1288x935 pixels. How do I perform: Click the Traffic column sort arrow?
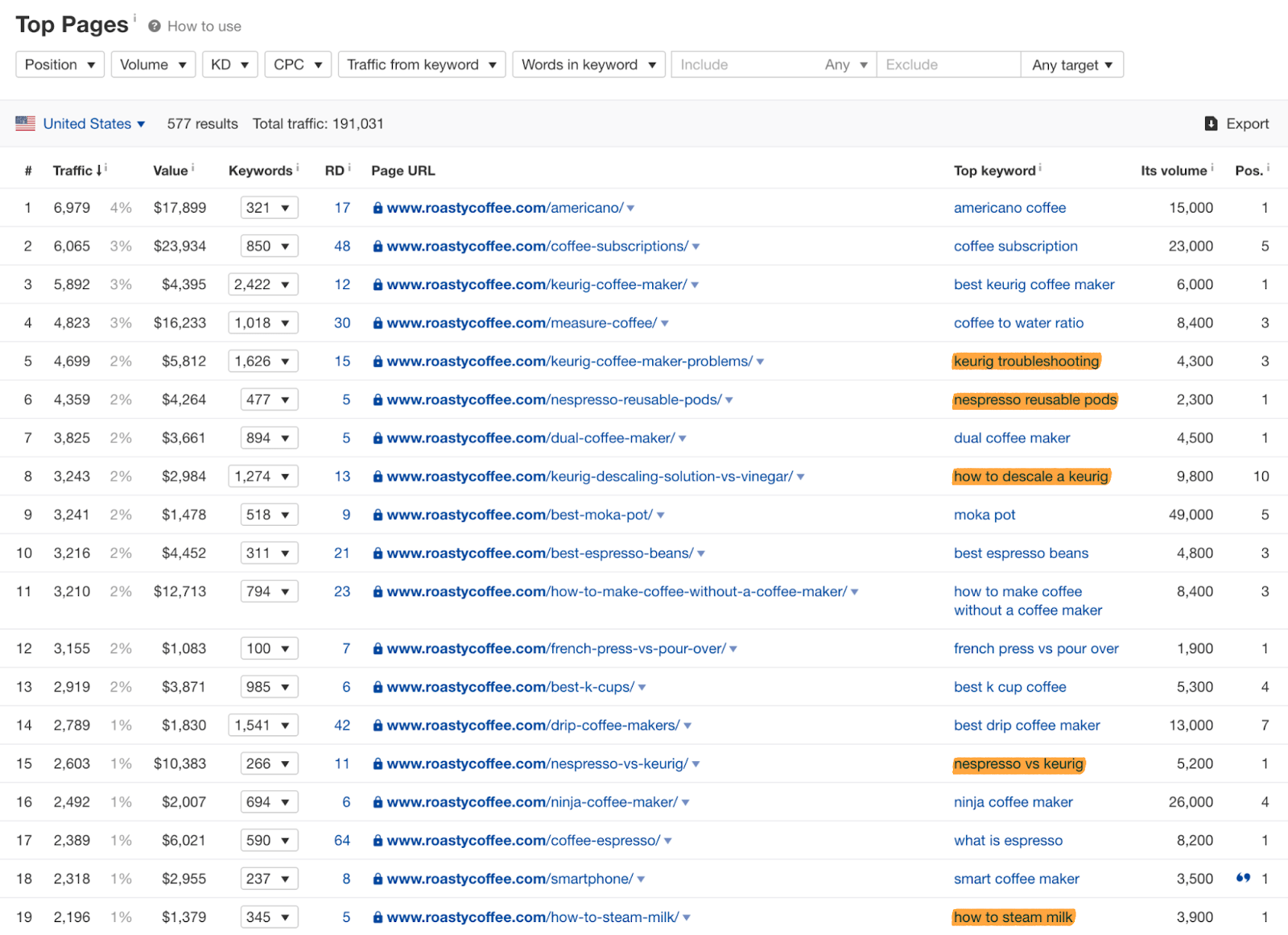coord(99,170)
